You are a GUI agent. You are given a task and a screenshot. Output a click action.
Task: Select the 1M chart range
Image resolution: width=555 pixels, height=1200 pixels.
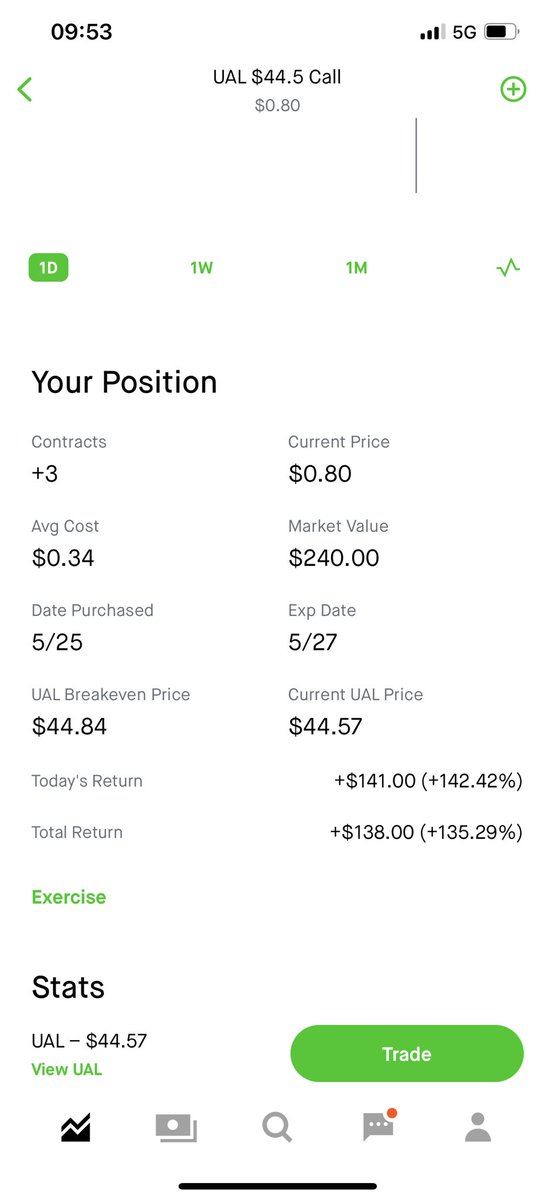(356, 268)
